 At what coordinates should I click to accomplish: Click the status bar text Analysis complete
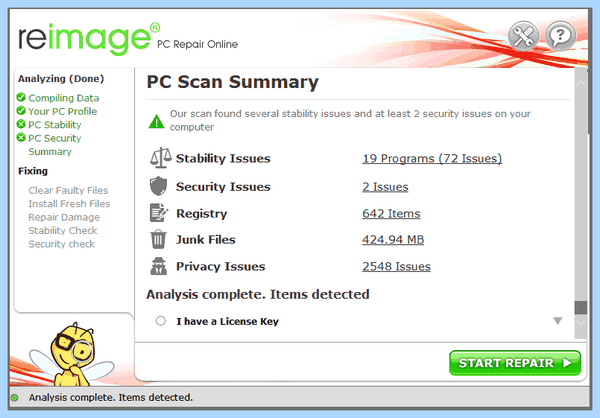pos(111,398)
